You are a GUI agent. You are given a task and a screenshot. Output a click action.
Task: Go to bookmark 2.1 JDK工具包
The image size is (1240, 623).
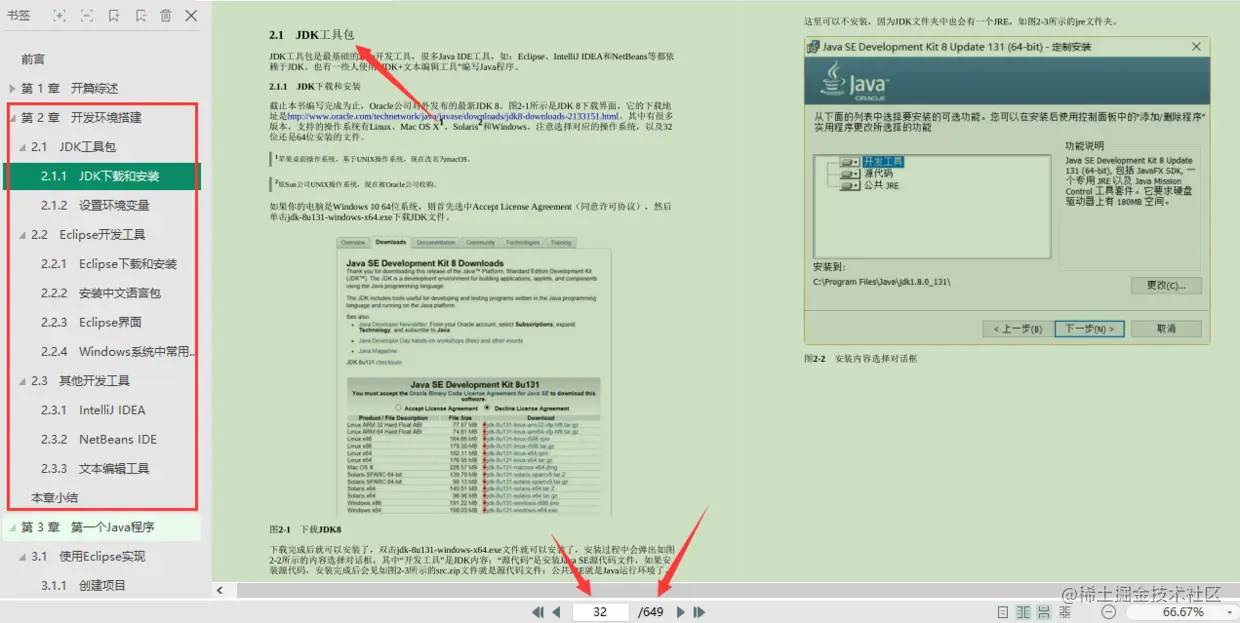click(73, 147)
